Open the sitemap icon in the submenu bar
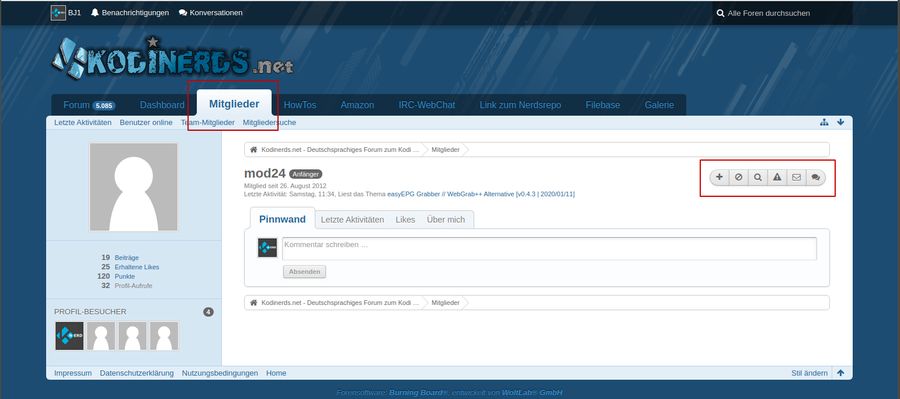Viewport: 900px width, 399px height. 824,122
